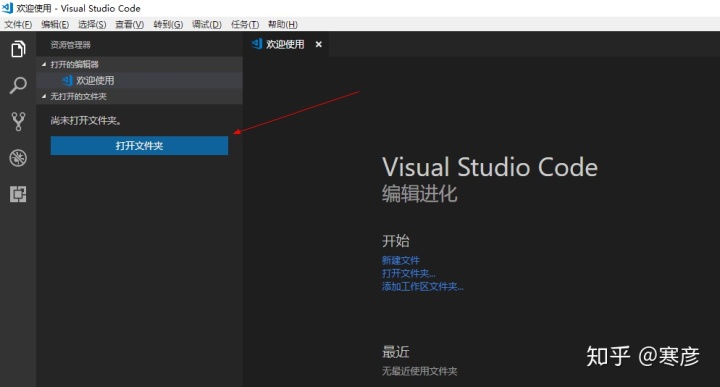Open the Explorer view in activity bar
720x387 pixels.
point(18,49)
